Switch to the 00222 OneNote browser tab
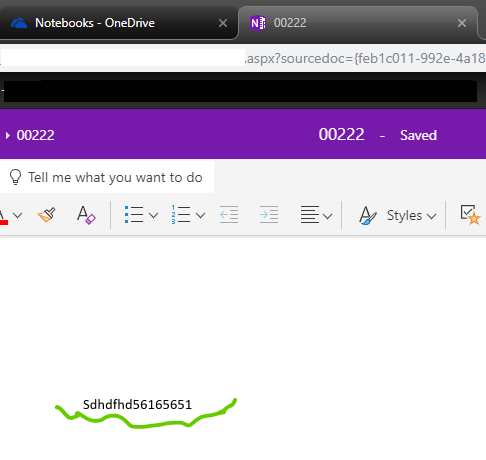The image size is (486, 460). (x=358, y=23)
